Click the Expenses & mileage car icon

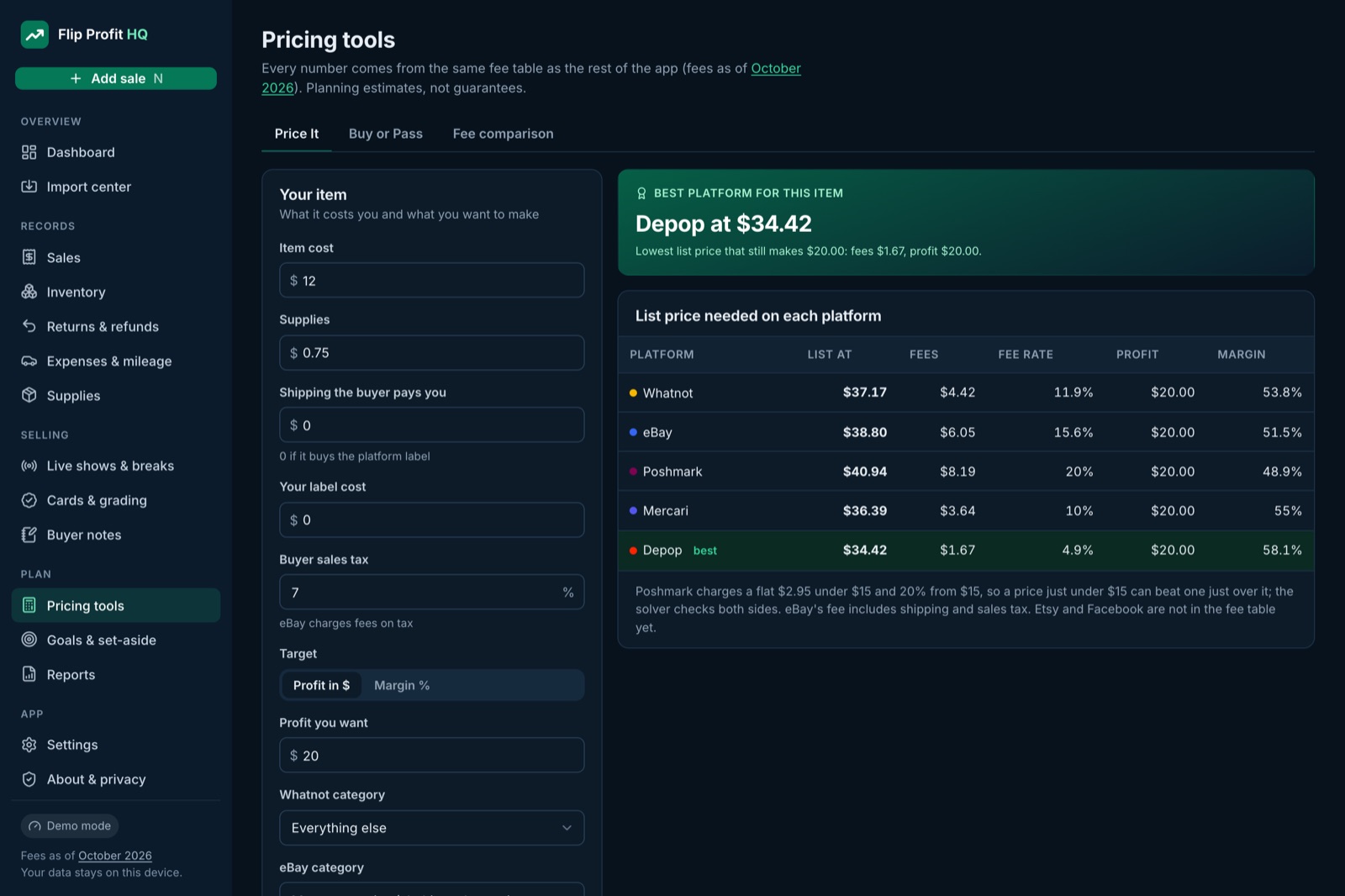(29, 361)
